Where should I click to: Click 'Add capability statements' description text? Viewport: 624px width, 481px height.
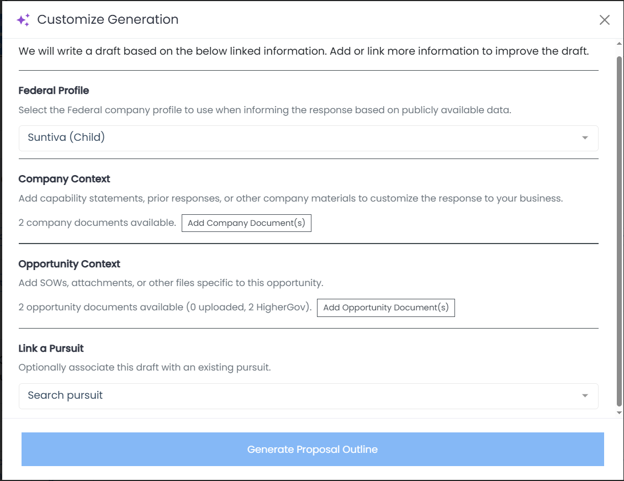(291, 198)
